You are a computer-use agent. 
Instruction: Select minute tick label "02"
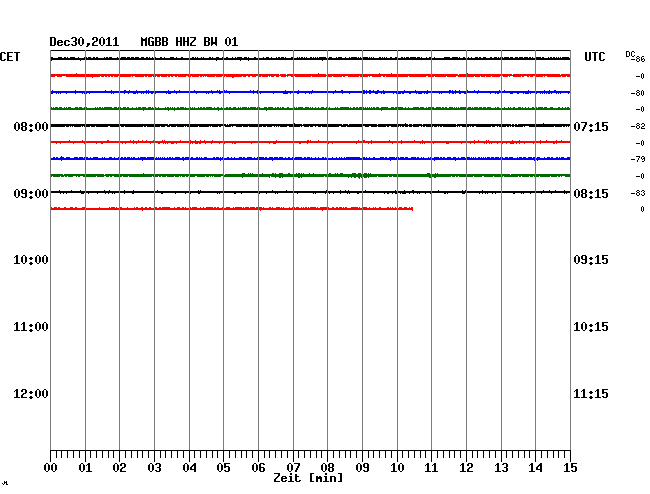(119, 468)
